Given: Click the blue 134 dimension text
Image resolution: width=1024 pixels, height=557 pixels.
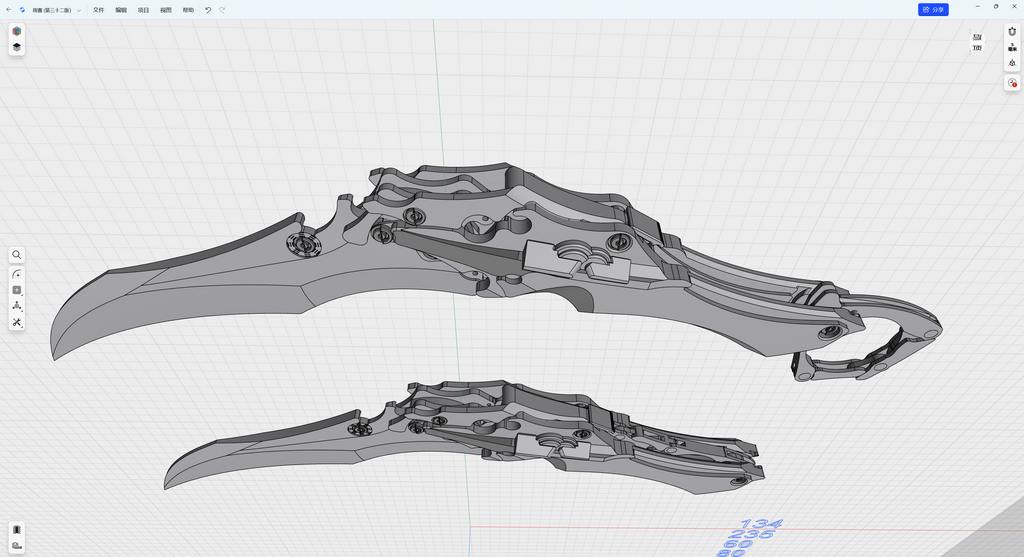Looking at the screenshot, I should pos(761,524).
